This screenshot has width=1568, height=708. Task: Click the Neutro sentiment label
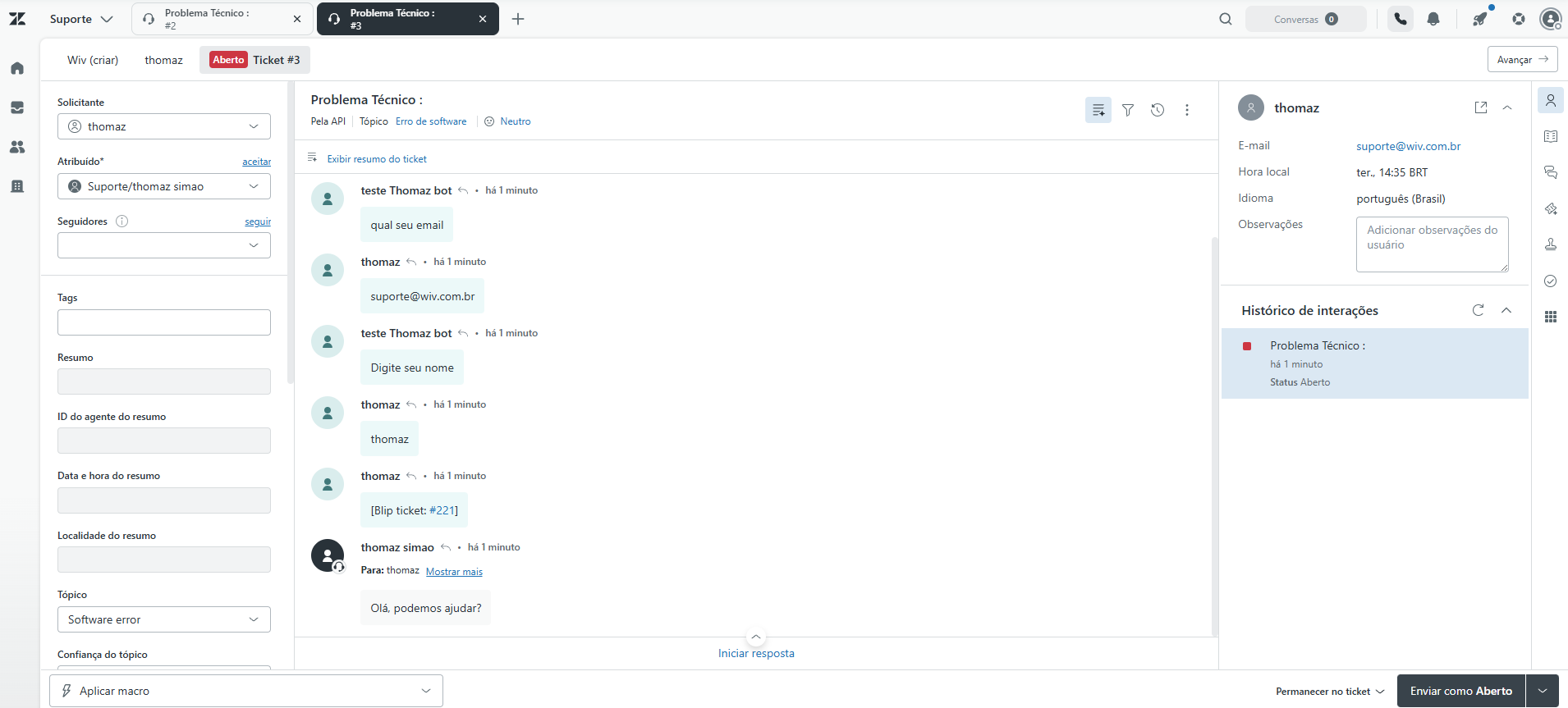[x=516, y=121]
